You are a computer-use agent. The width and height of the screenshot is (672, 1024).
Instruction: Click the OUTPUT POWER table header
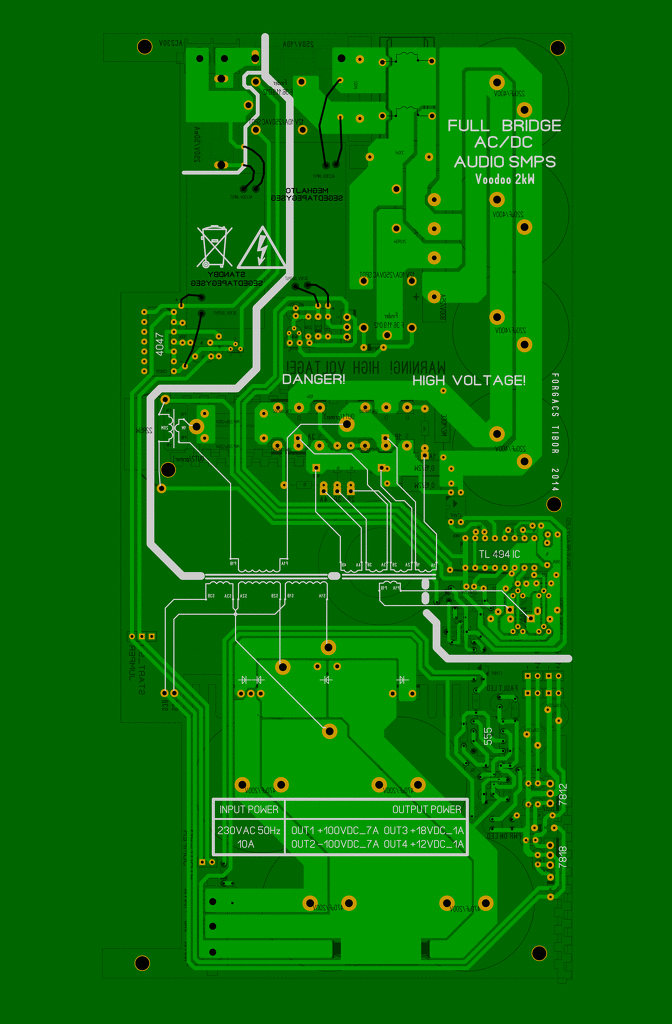click(x=426, y=809)
